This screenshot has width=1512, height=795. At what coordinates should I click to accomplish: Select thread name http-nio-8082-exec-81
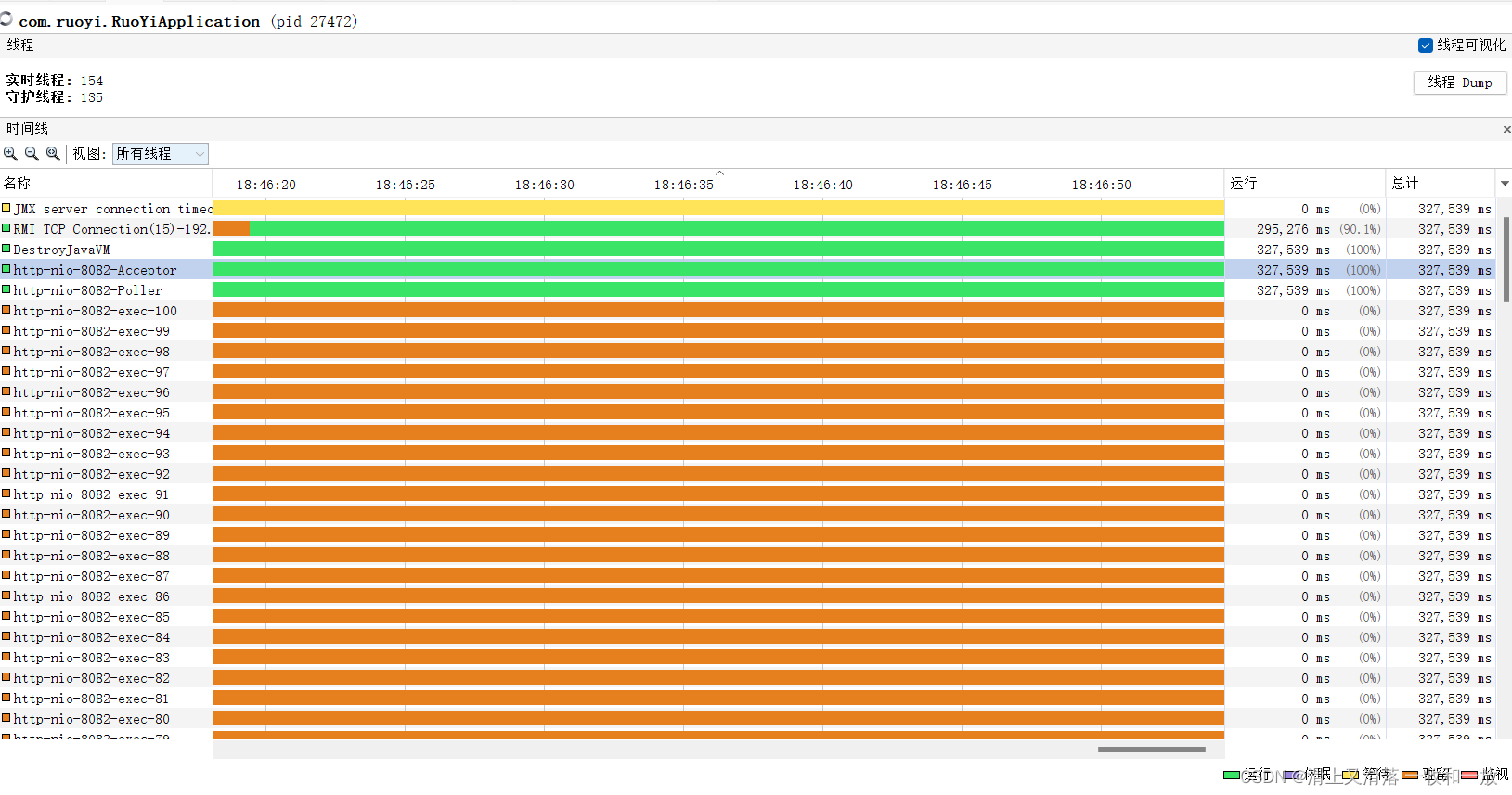pyautogui.click(x=91, y=699)
